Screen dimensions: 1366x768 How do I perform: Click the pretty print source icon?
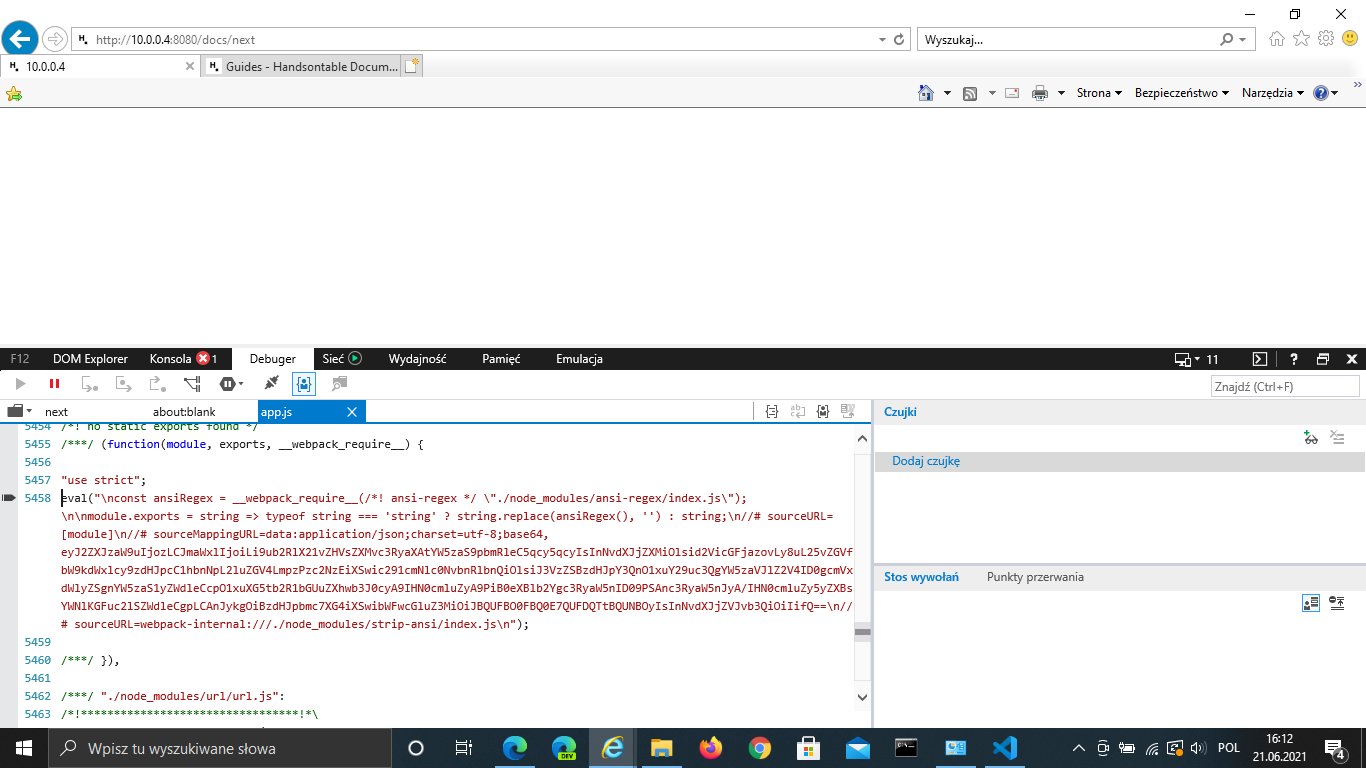pyautogui.click(x=770, y=411)
